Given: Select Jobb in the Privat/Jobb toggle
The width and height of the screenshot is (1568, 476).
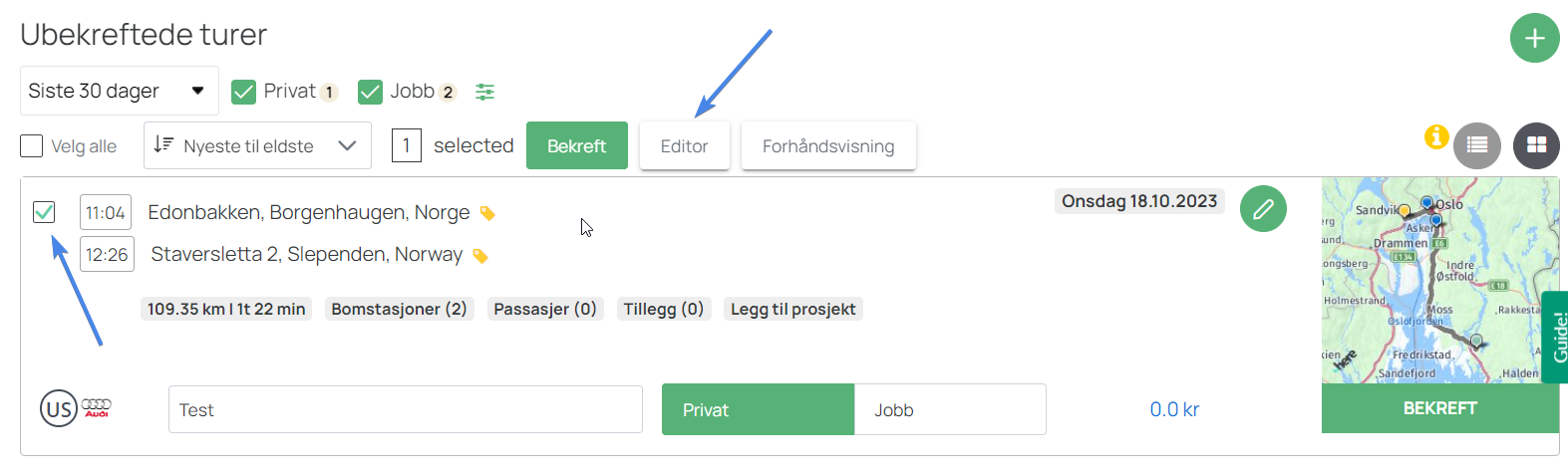Looking at the screenshot, I should point(950,409).
